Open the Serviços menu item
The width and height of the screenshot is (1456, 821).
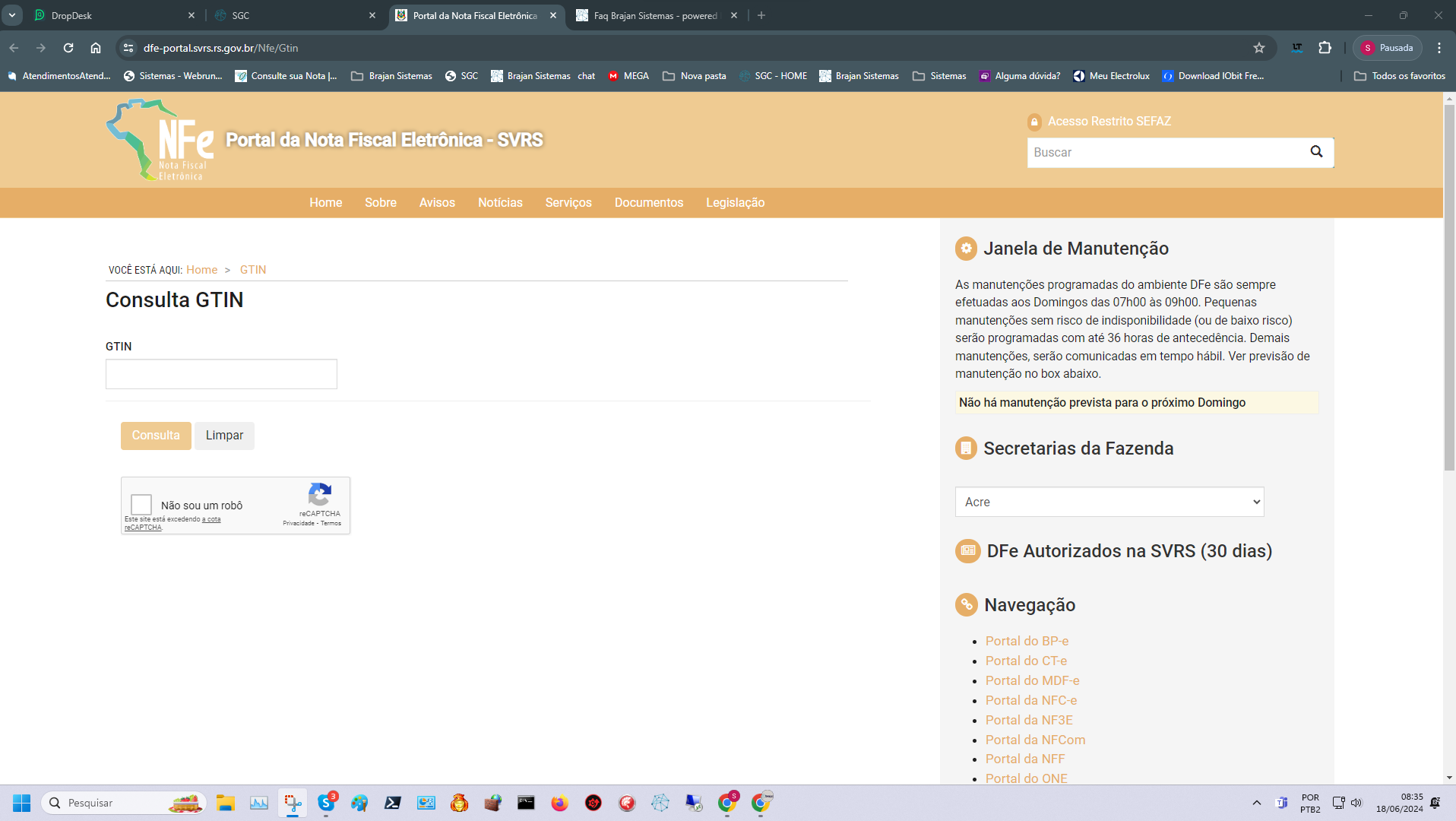click(568, 203)
